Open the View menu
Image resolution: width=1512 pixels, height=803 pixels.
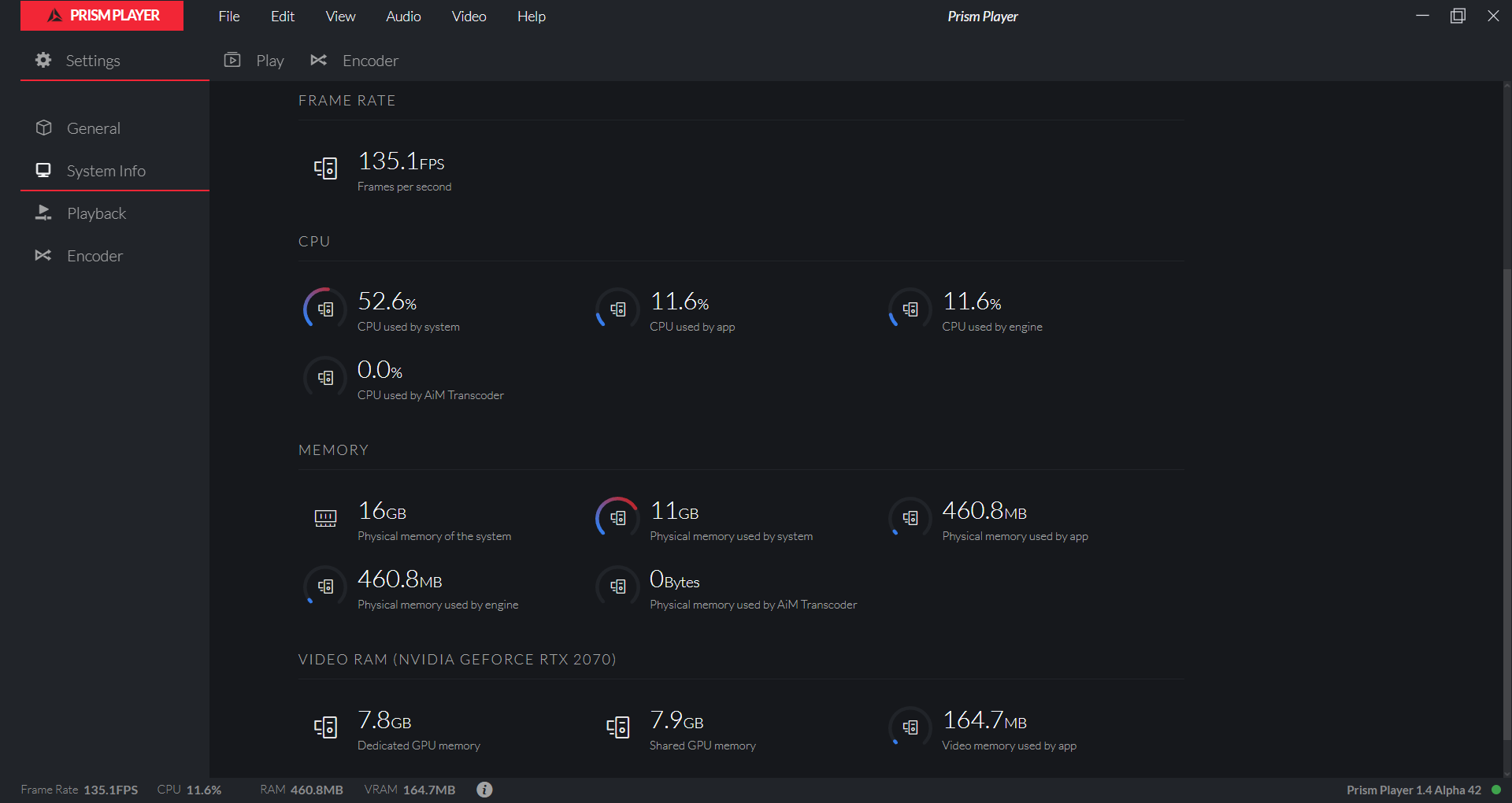(x=340, y=17)
